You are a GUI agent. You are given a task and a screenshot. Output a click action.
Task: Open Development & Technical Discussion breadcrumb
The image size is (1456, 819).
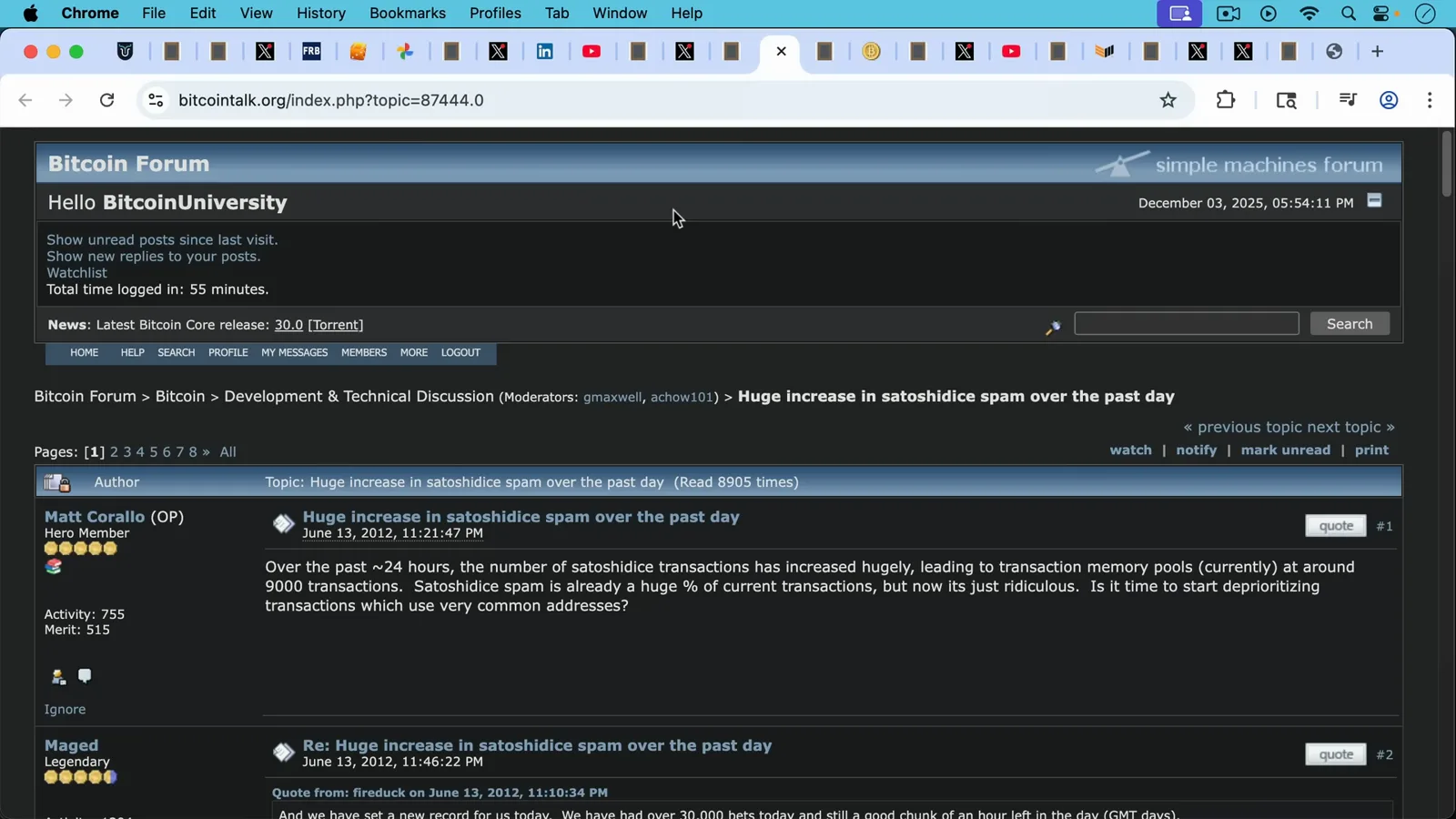point(359,397)
